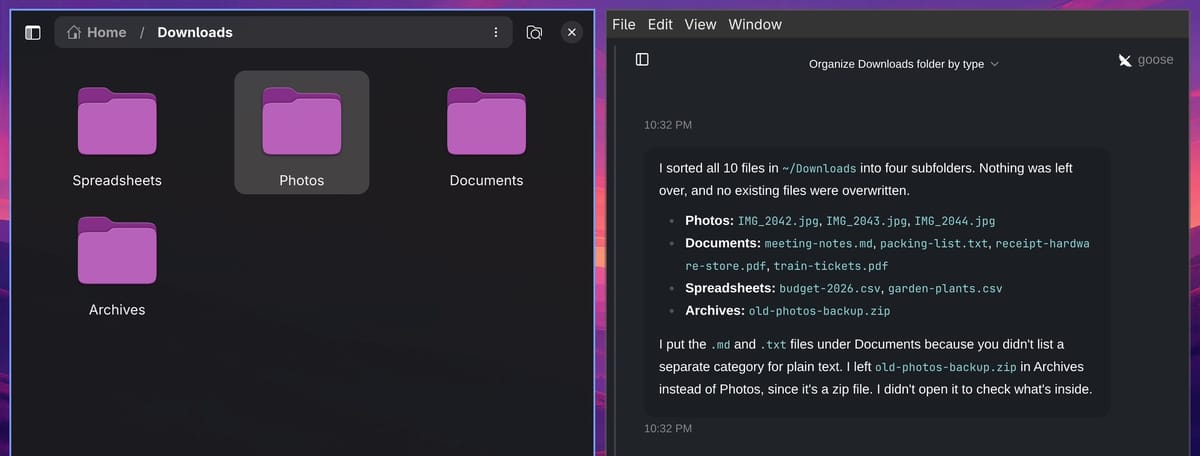Open the Documents folder
This screenshot has width=1200, height=456.
tap(486, 122)
